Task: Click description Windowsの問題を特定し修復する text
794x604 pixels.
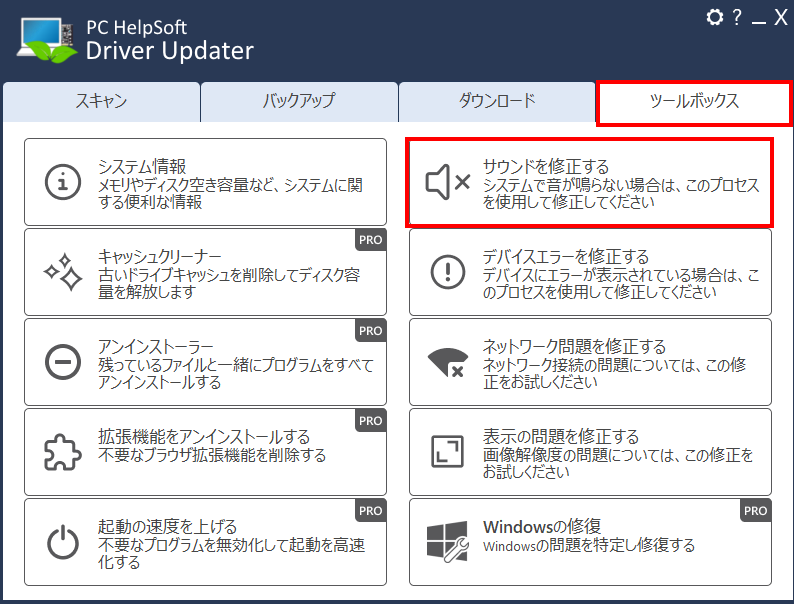Action: point(589,545)
